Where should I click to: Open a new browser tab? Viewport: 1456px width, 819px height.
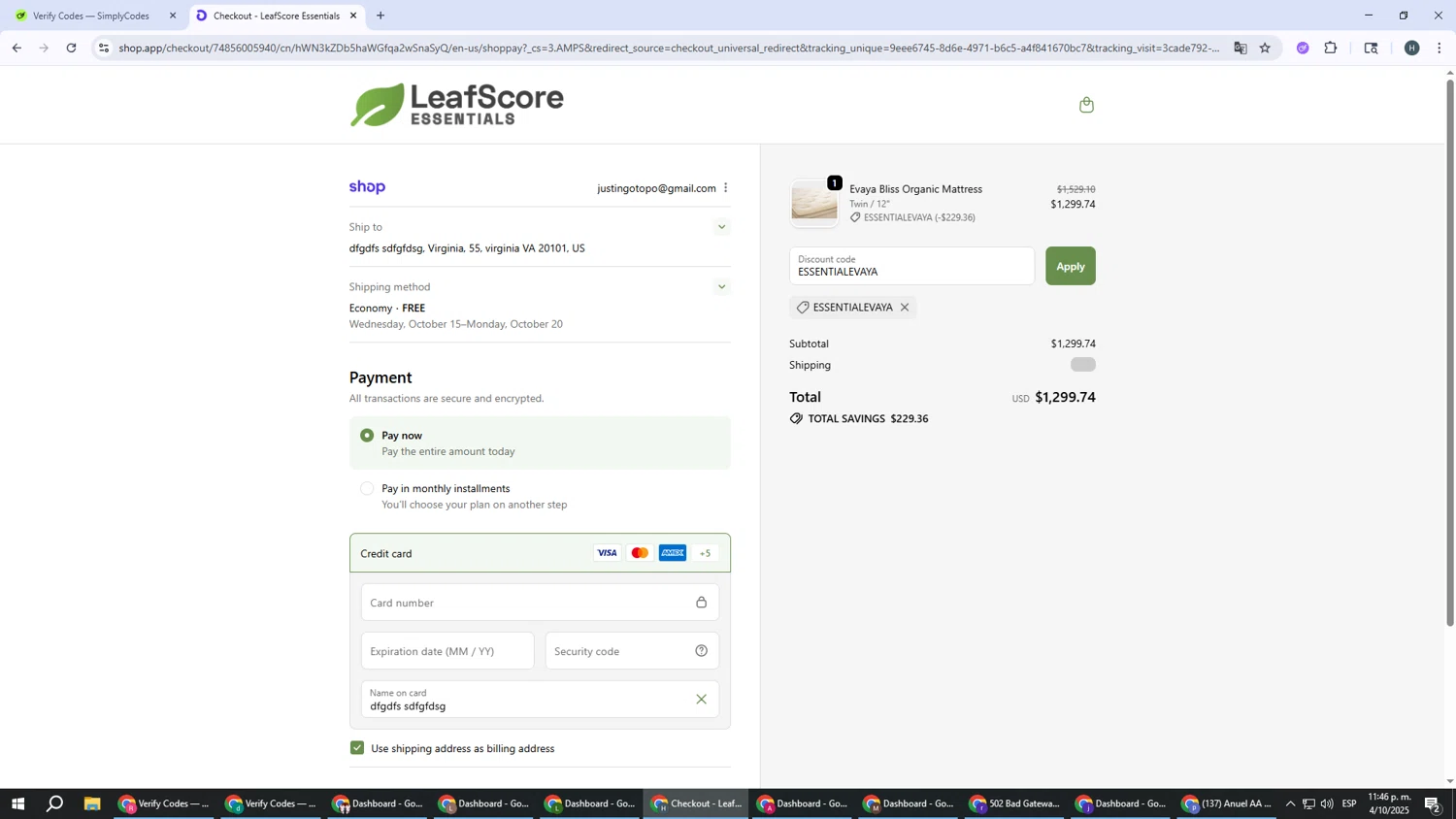pyautogui.click(x=381, y=16)
